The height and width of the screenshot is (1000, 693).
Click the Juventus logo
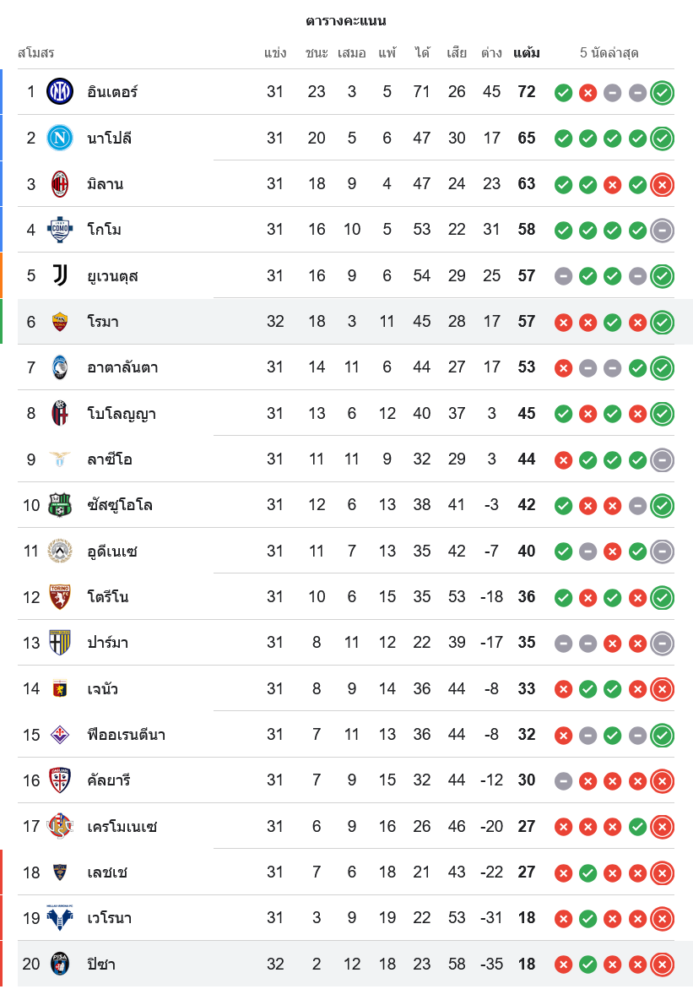pos(60,276)
